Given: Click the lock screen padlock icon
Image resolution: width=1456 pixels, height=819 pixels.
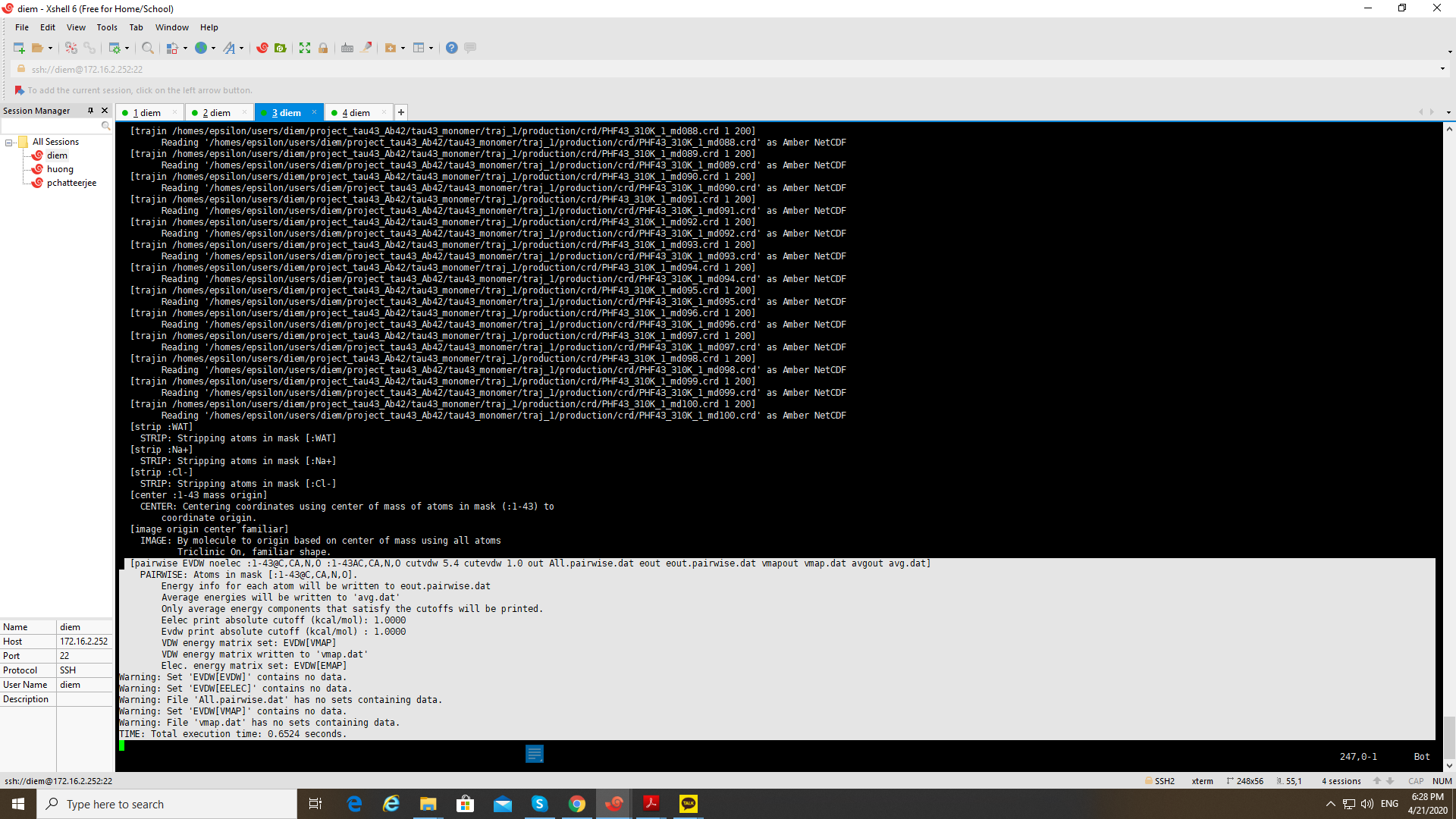Looking at the screenshot, I should [x=323, y=48].
